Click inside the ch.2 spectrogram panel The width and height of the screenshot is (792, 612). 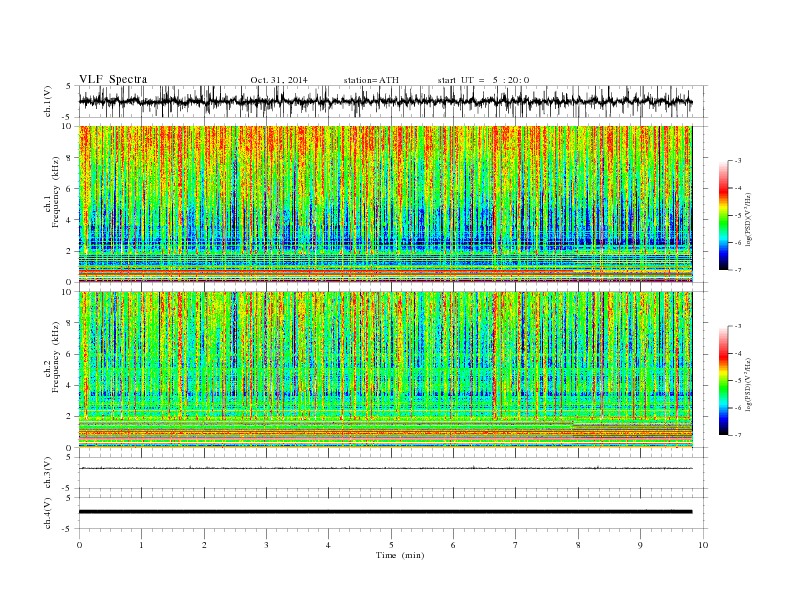point(385,370)
